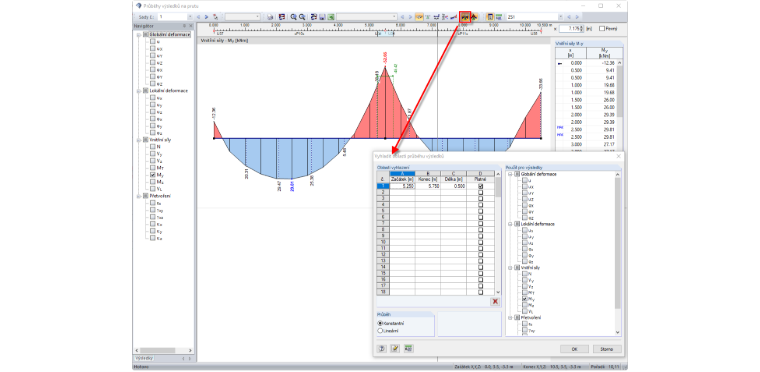Toggle the Platné checkbox in row 1

tap(480, 186)
